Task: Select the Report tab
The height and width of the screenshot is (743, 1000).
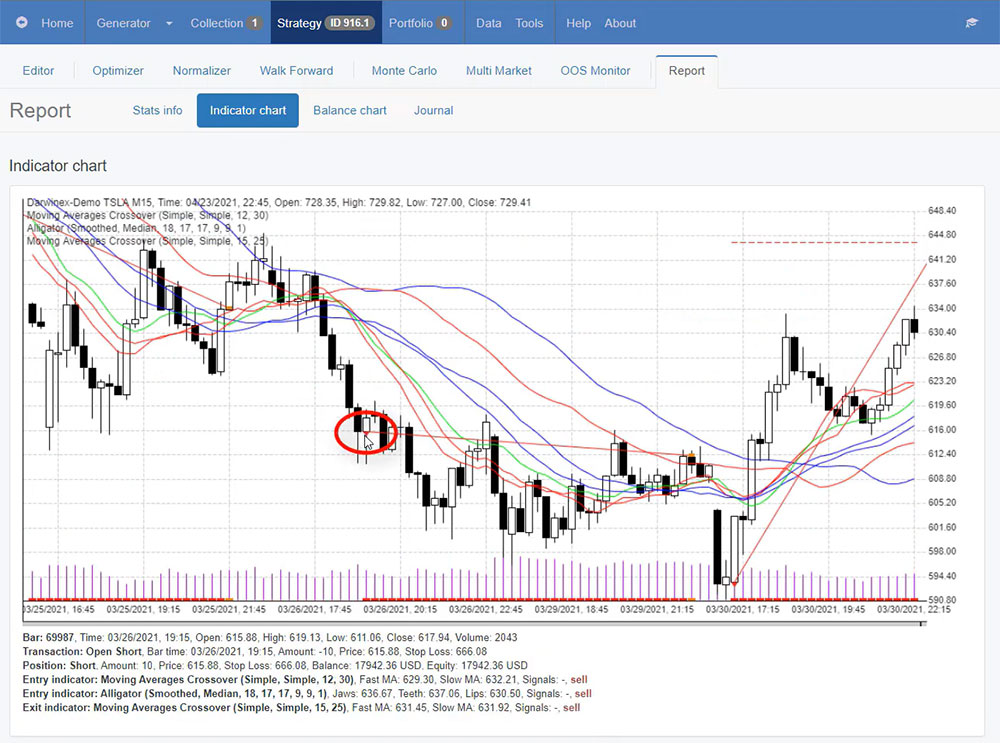Action: pyautogui.click(x=686, y=71)
